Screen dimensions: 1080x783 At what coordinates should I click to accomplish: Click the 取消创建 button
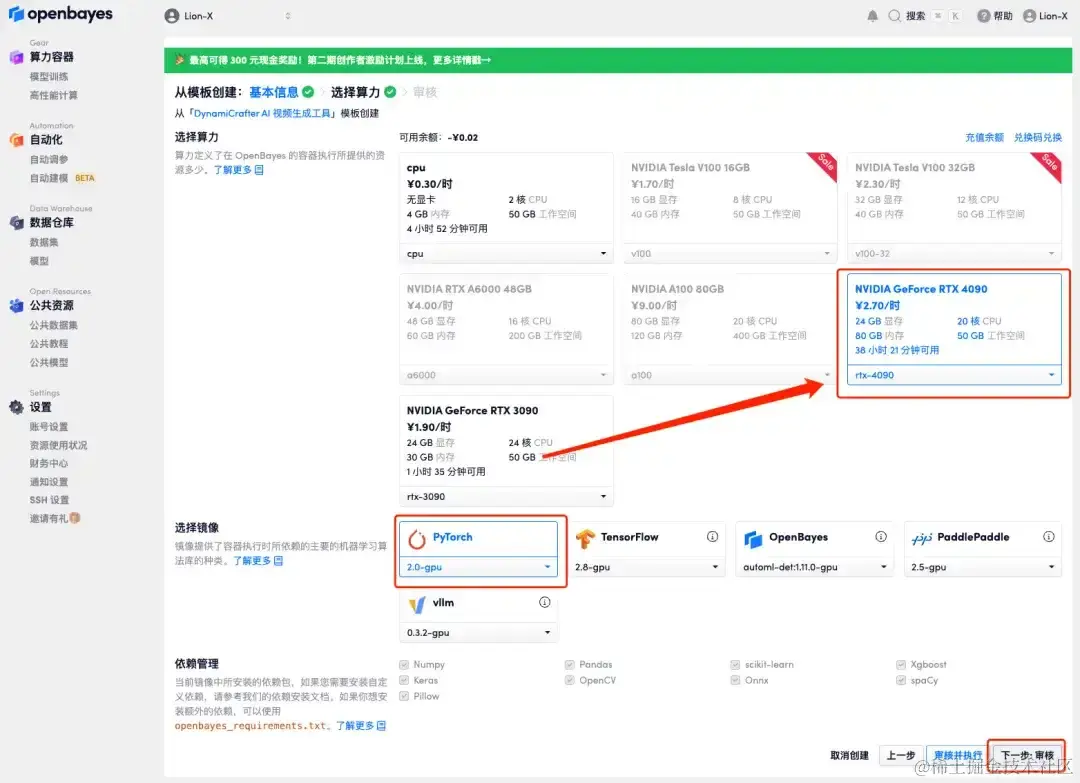[849, 755]
